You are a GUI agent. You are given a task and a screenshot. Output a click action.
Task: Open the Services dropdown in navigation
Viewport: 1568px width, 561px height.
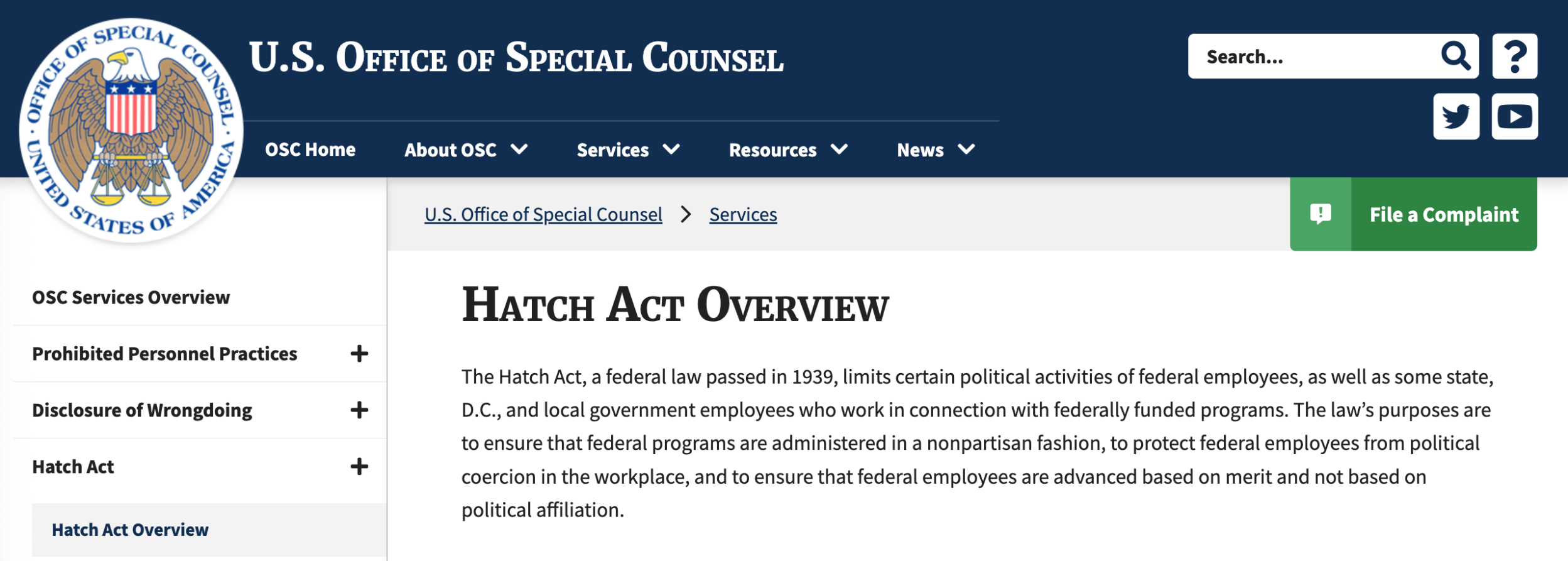click(x=627, y=150)
